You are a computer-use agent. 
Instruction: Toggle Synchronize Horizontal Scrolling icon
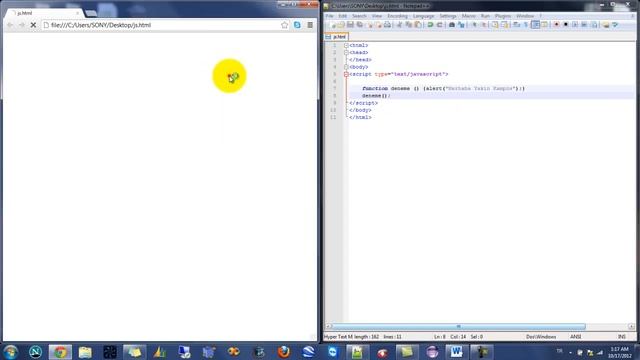[504, 25]
